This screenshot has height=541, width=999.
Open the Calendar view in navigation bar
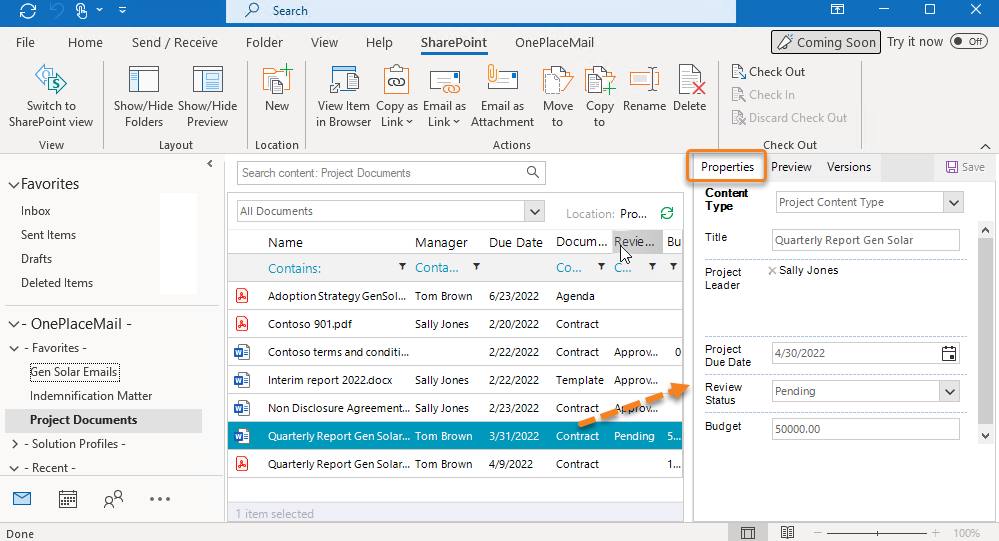click(x=68, y=498)
